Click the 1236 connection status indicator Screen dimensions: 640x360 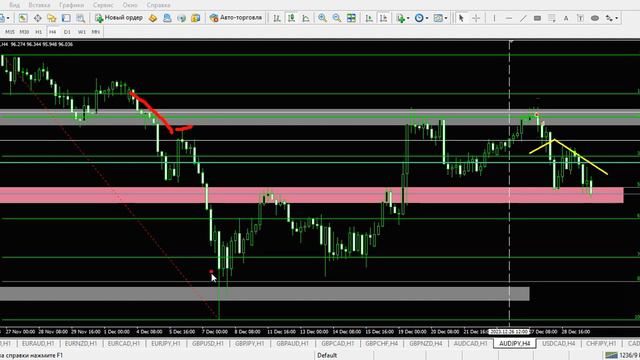pos(622,356)
